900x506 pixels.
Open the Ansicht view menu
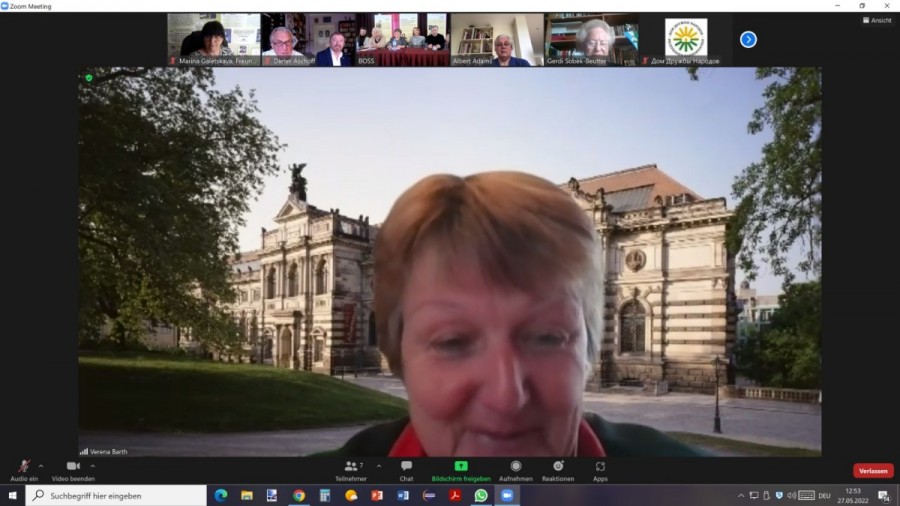(876, 20)
